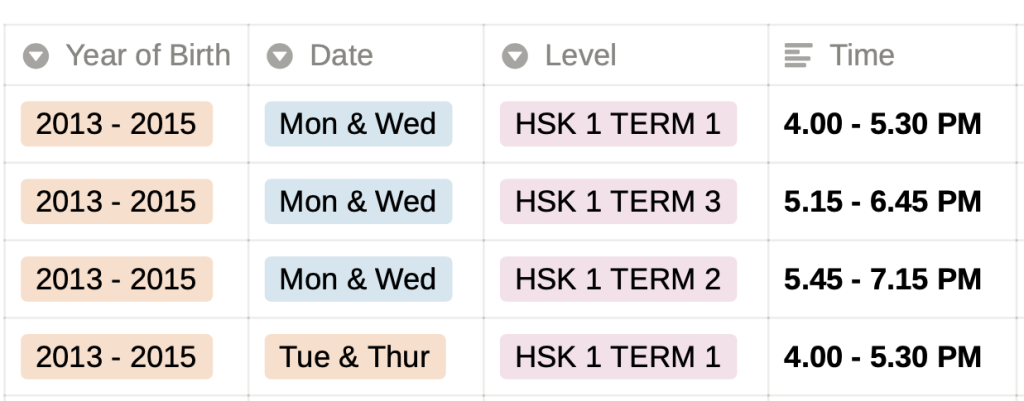The width and height of the screenshot is (1024, 401).
Task: Open the Date column header menu
Action: click(366, 56)
